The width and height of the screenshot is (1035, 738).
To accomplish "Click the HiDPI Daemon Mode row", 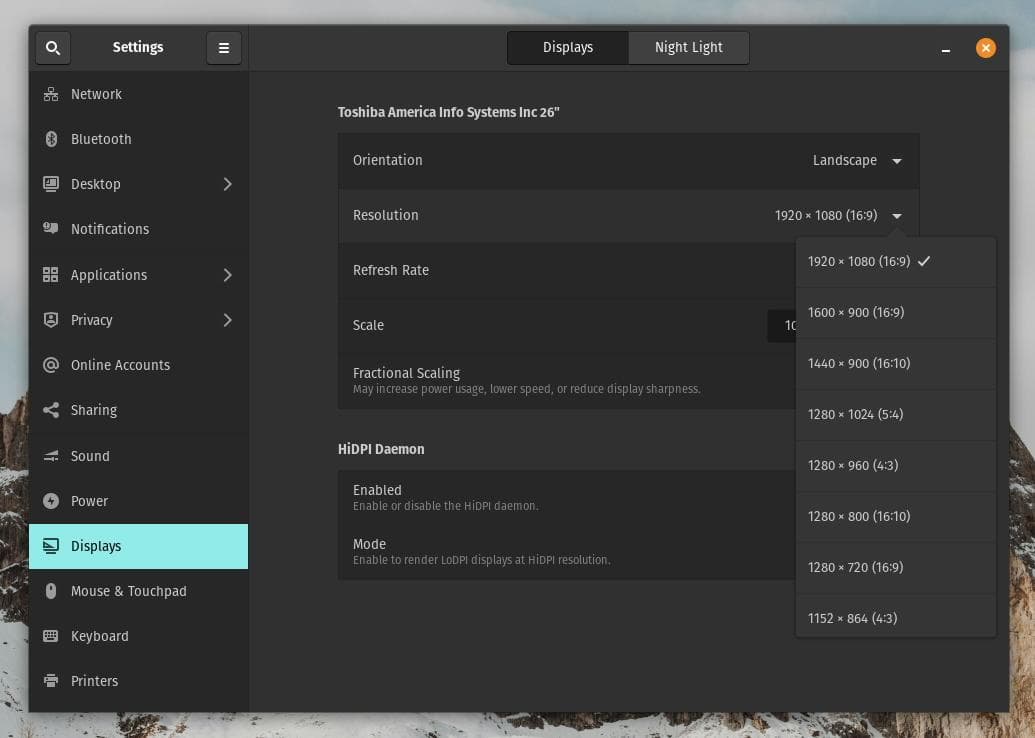I will click(567, 552).
